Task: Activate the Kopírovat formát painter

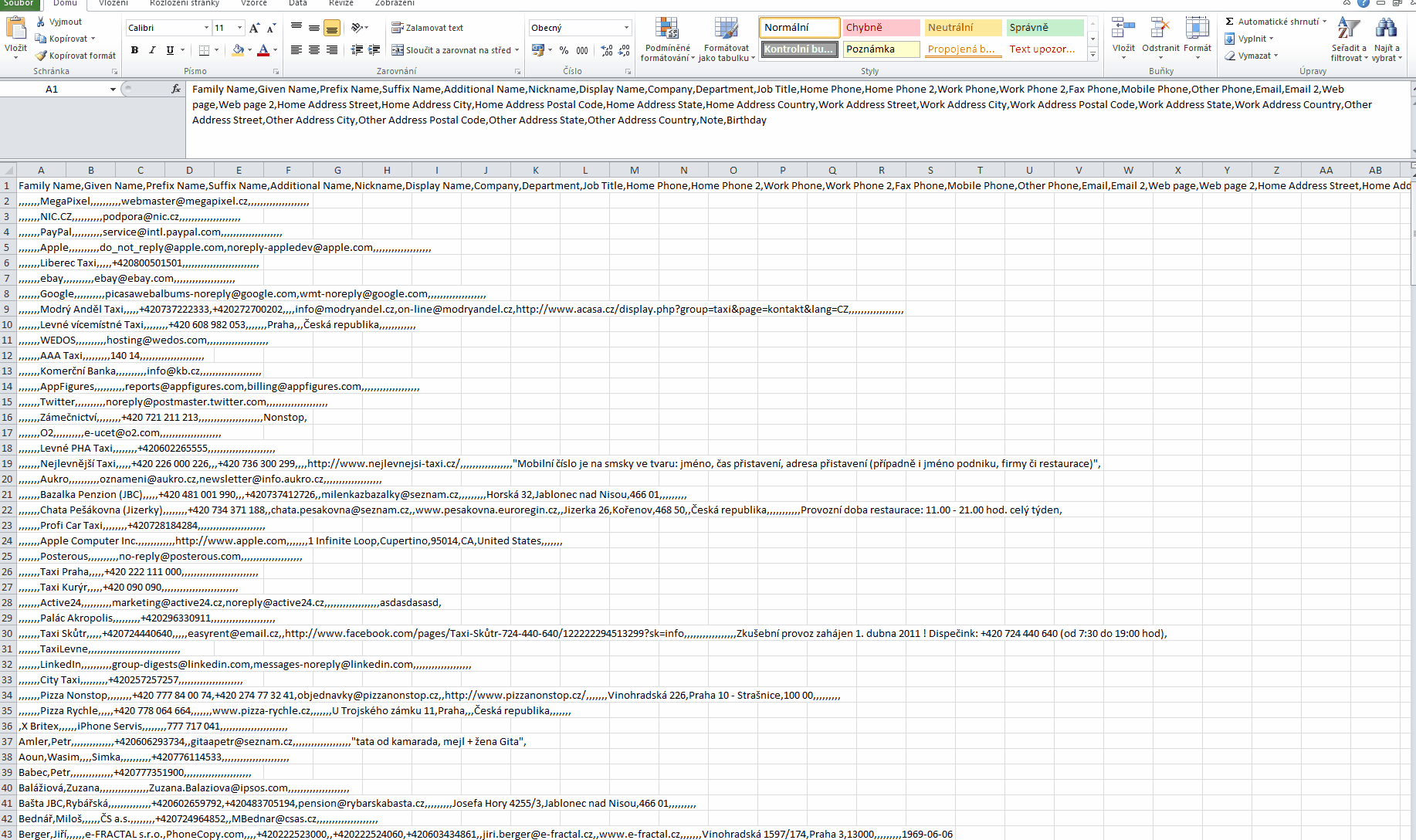Action: [x=76, y=56]
